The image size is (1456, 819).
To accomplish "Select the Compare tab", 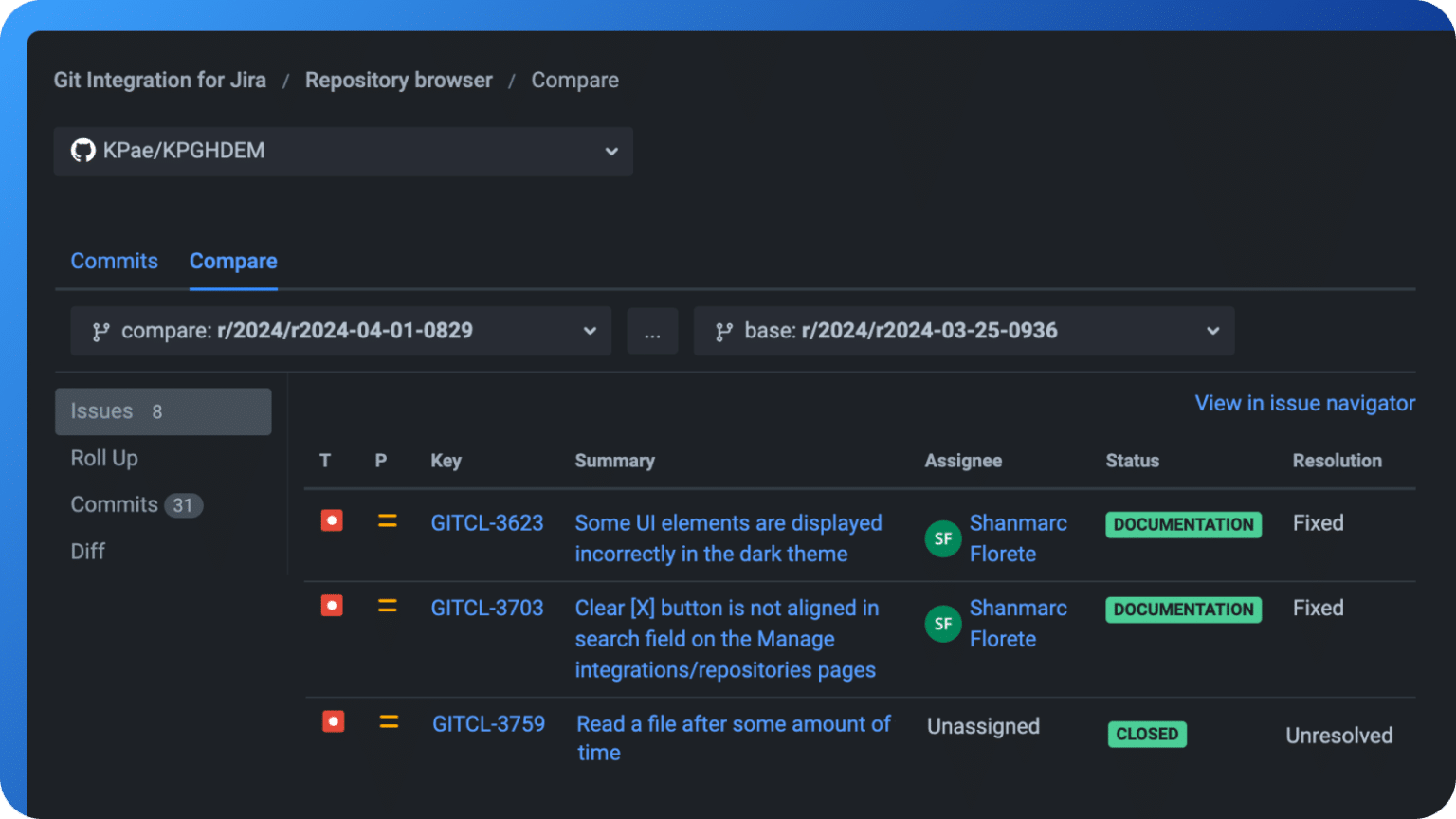I will 233,261.
